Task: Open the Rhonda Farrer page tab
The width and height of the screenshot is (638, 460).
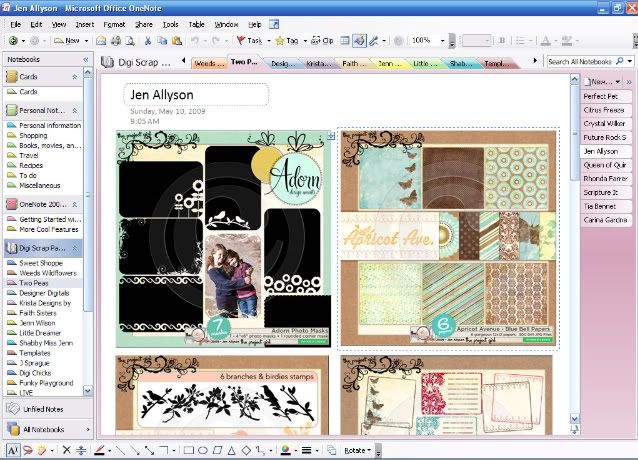Action: point(605,179)
